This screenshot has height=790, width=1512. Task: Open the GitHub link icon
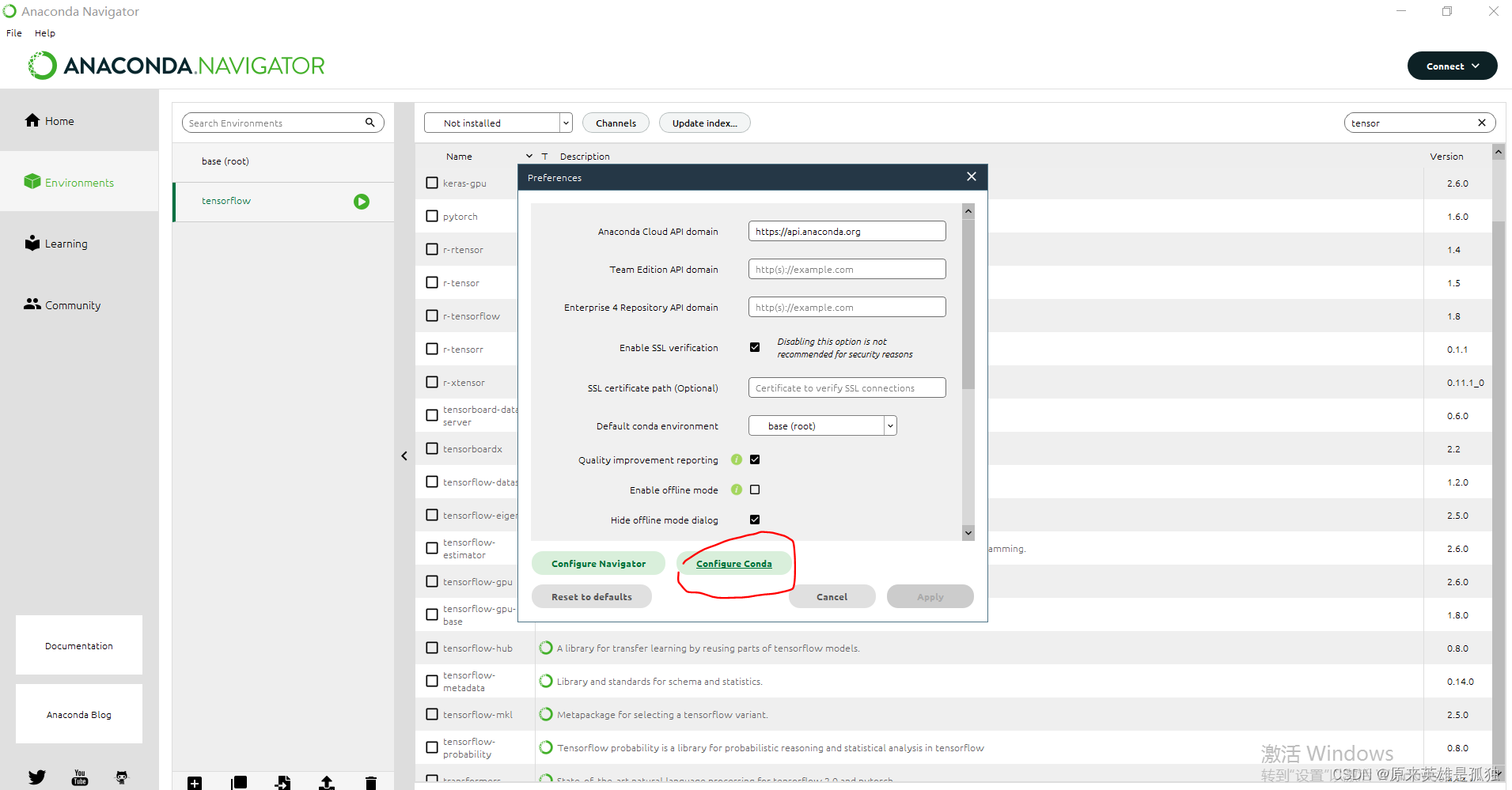point(121,777)
